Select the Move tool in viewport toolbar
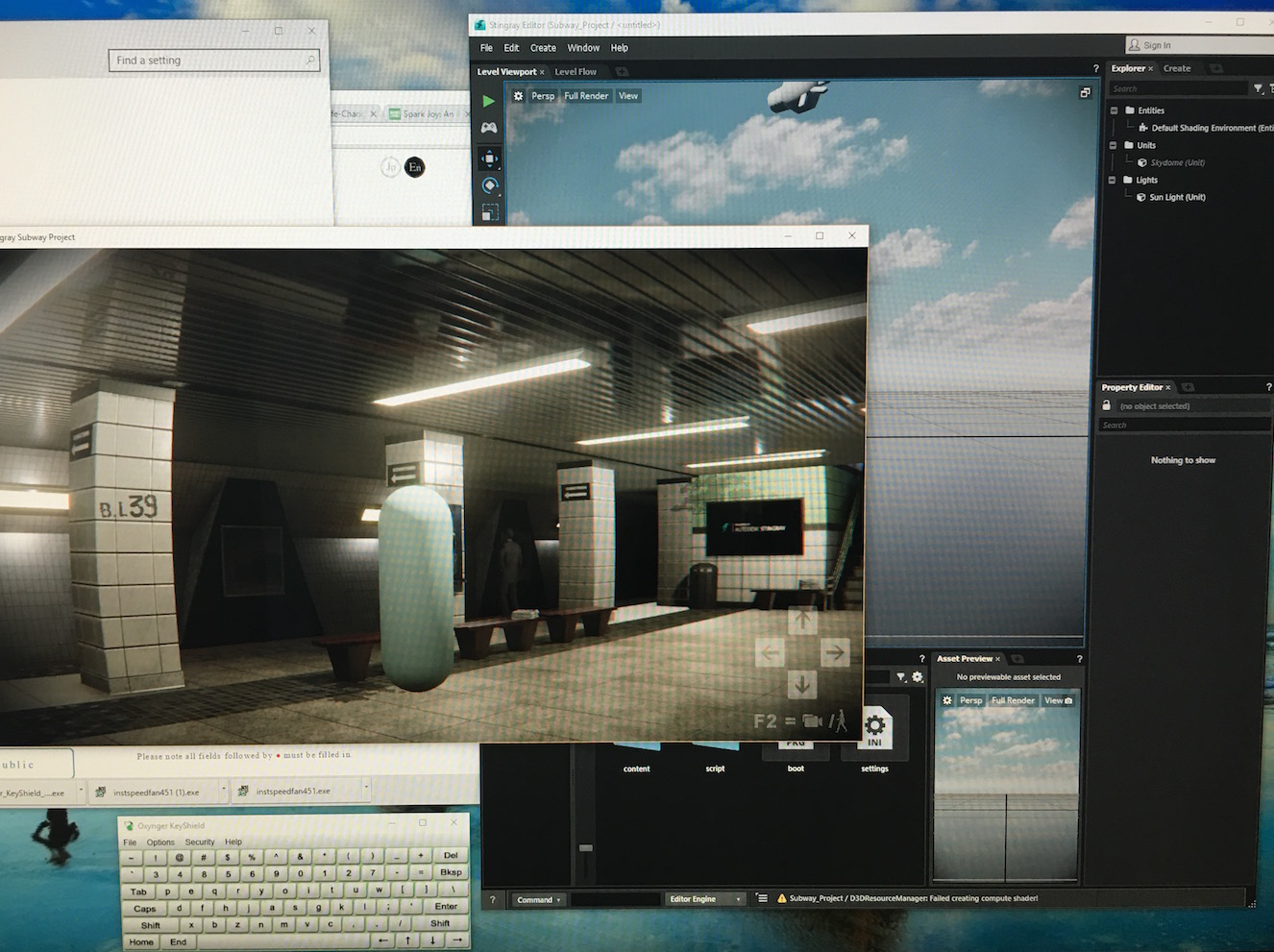This screenshot has height=952, width=1274. point(489,159)
